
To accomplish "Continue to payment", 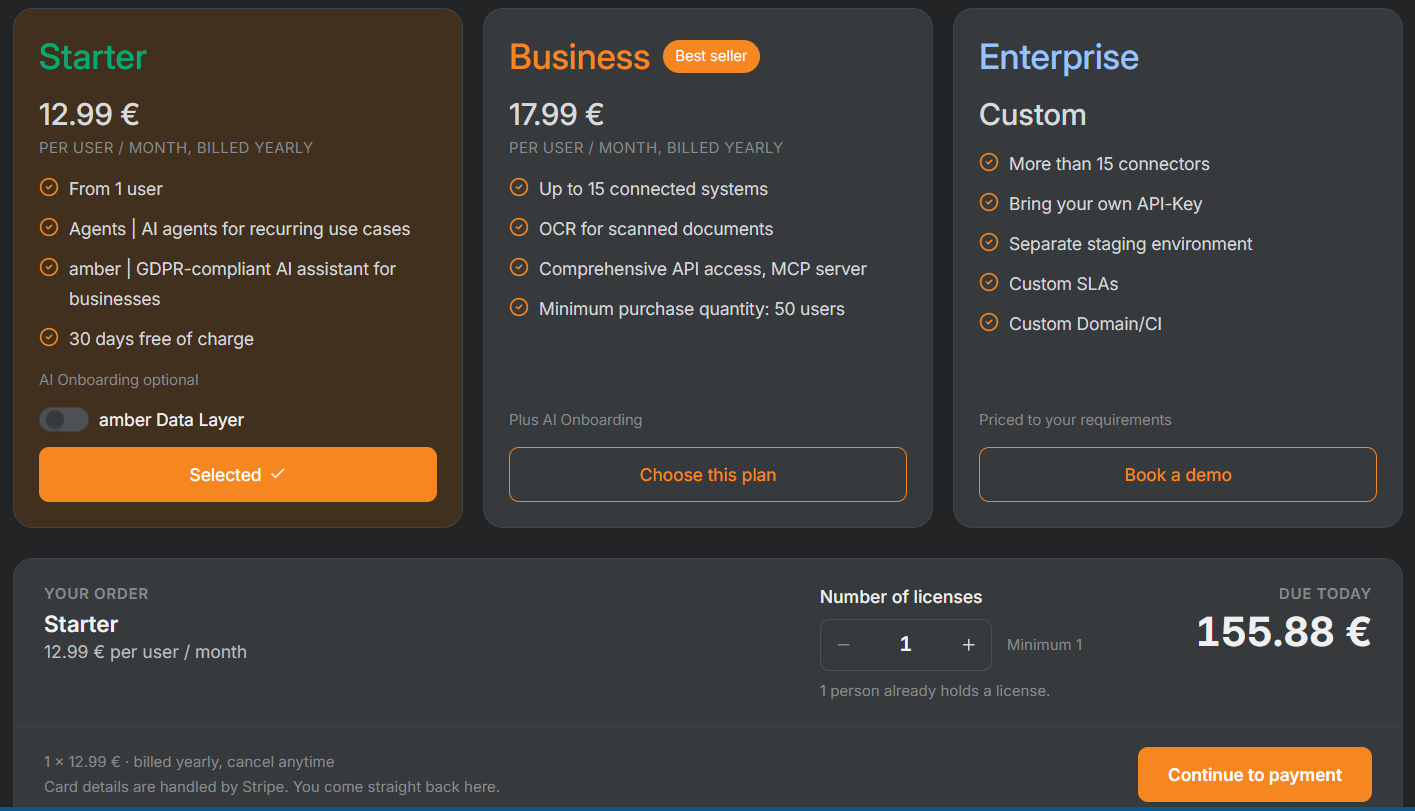I will click(x=1255, y=774).
